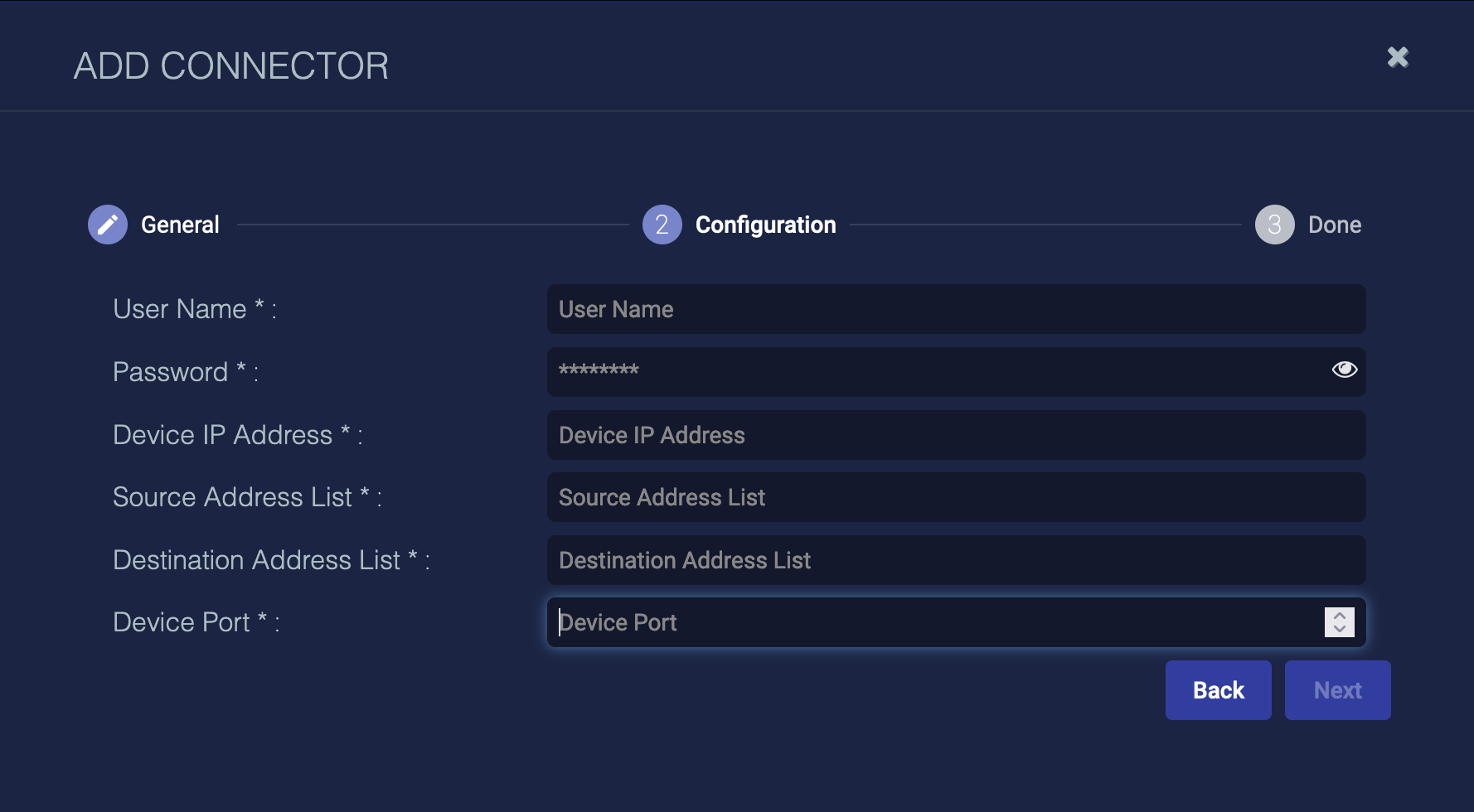Screen dimensions: 1474x812
Task: Go to the General step label
Action: (x=180, y=225)
